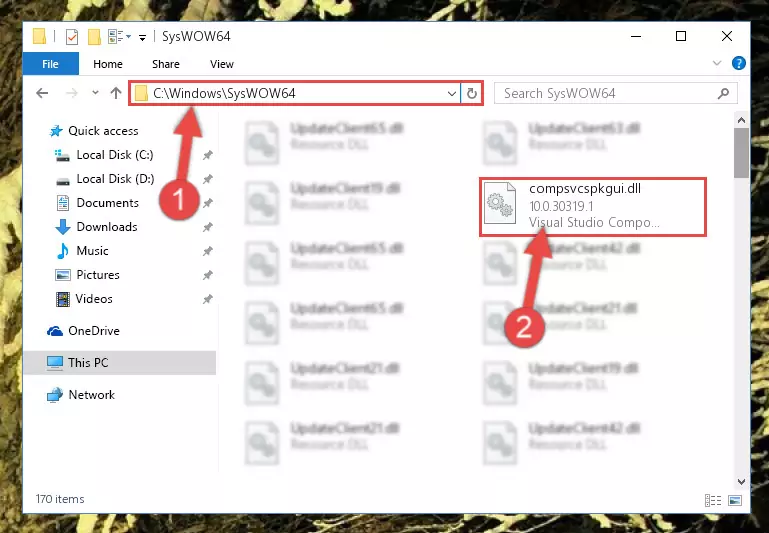This screenshot has height=533, width=769.
Task: Switch to the Share ribbon tab
Action: coord(166,64)
